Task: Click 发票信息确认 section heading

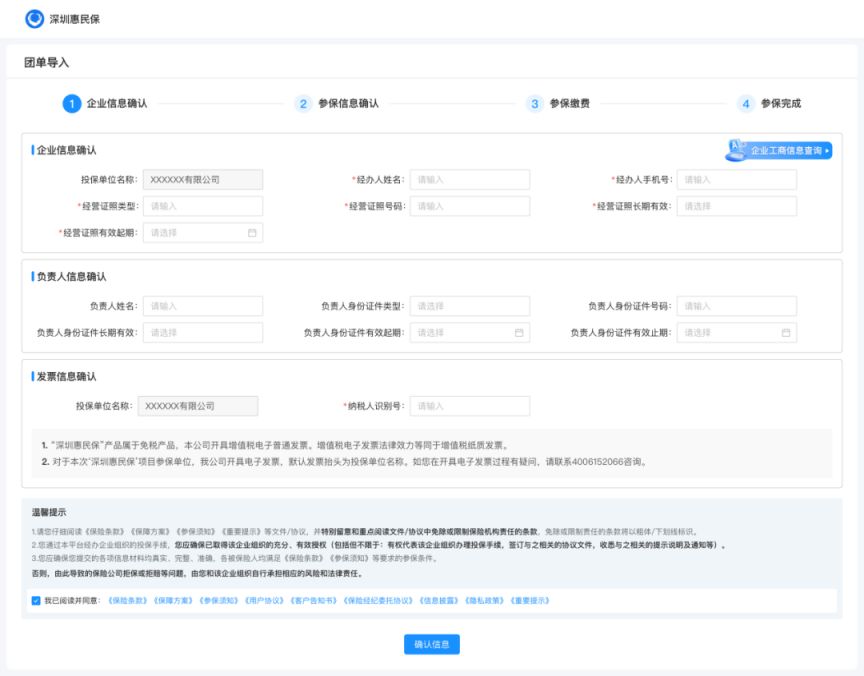Action: pos(66,376)
